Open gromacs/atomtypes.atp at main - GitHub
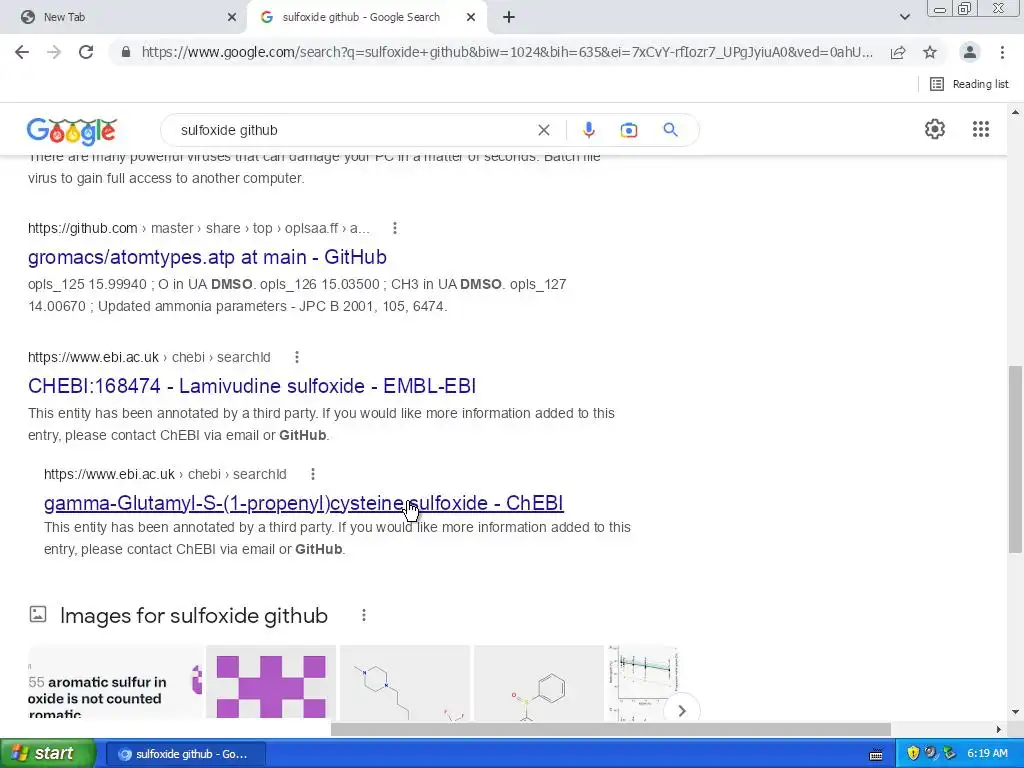 [x=207, y=257]
